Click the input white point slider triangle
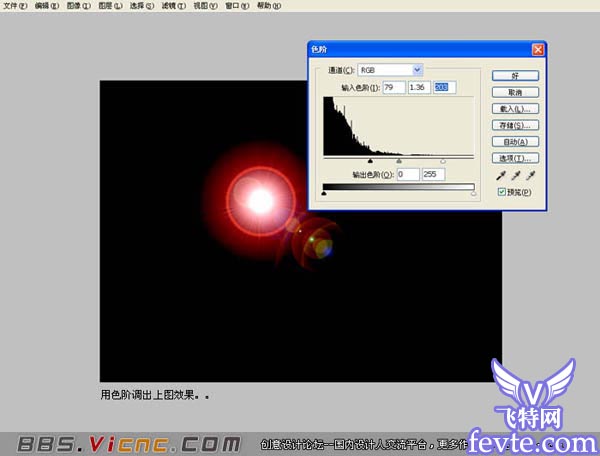The height and width of the screenshot is (456, 600). (443, 160)
